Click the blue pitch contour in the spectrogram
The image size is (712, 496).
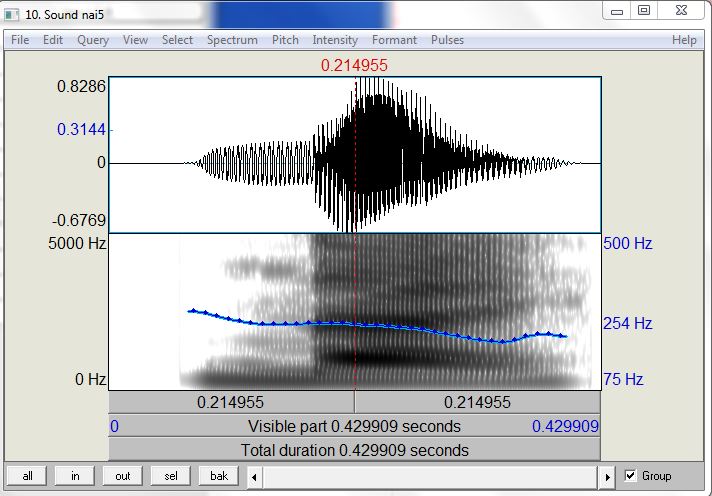coord(377,325)
